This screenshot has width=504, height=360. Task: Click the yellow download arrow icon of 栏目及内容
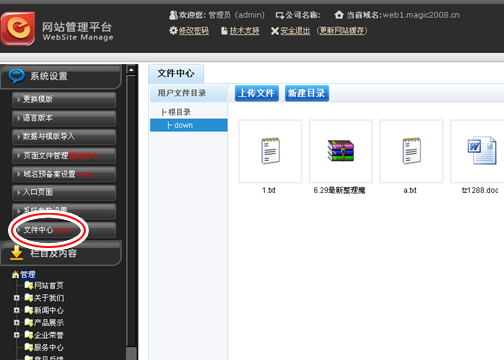point(16,253)
